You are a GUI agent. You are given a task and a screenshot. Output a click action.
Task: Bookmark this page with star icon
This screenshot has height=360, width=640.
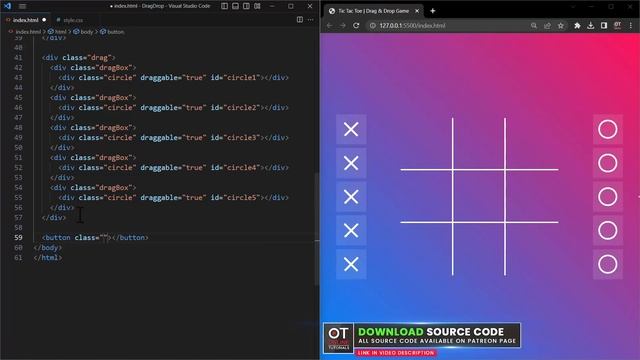561,25
